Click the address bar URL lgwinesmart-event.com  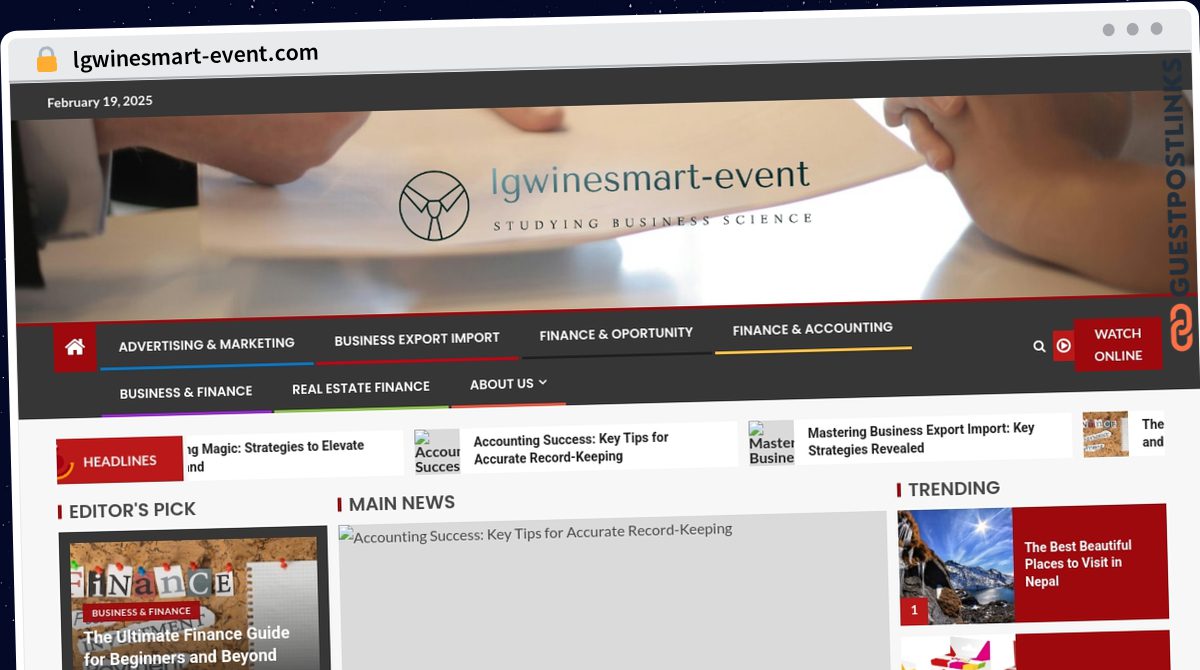196,55
